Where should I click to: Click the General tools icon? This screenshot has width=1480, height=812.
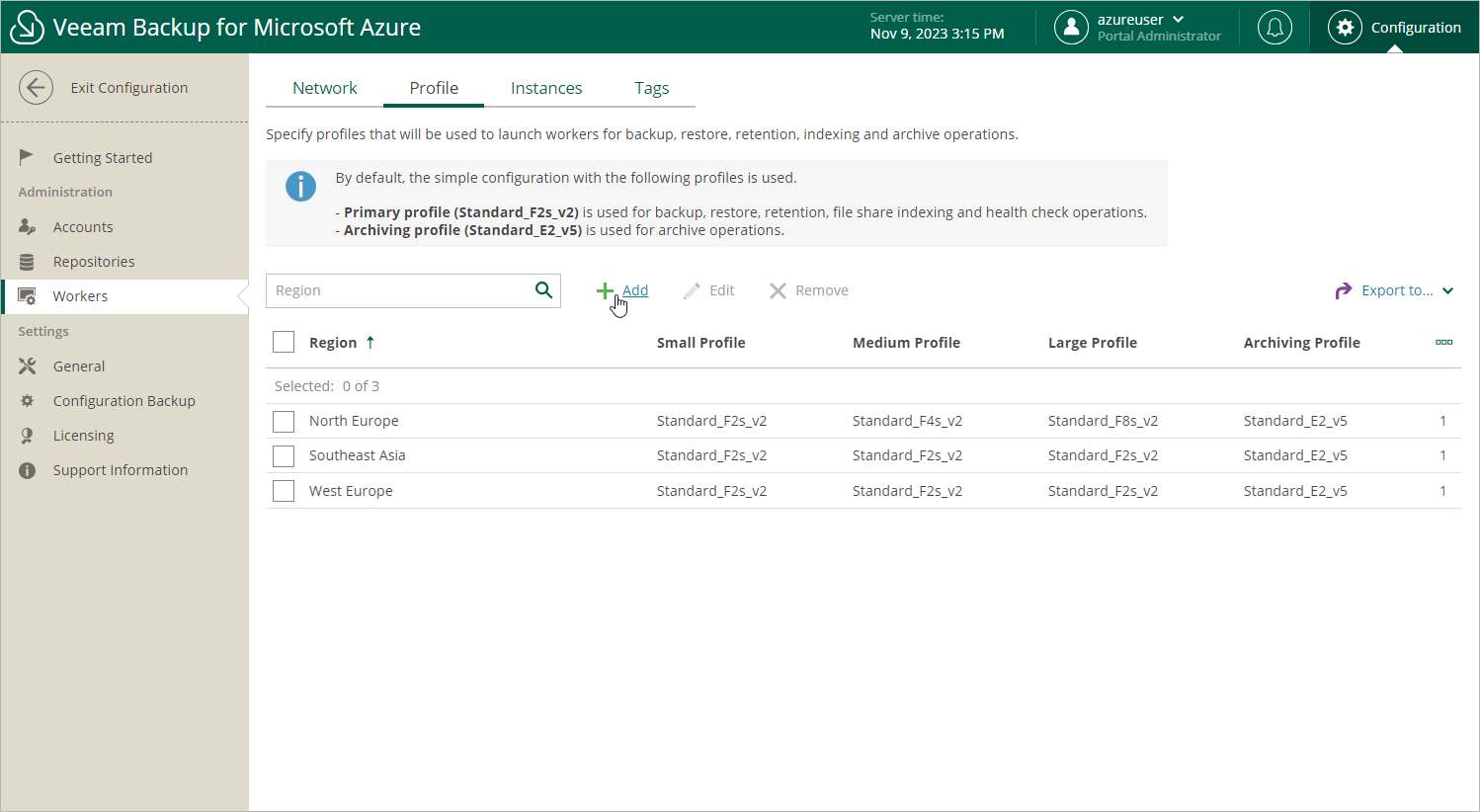[x=27, y=366]
